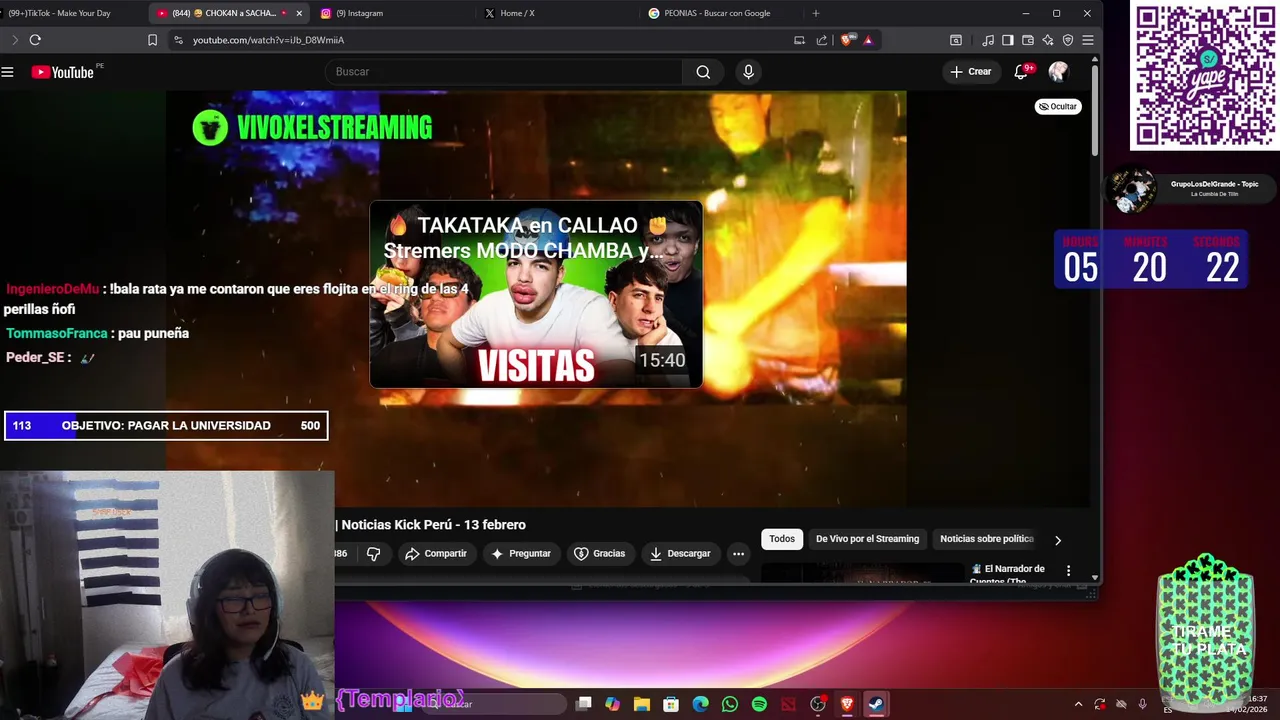The width and height of the screenshot is (1280, 720).
Task: Open the Leo AI sparkle icon
Action: 1047,40
